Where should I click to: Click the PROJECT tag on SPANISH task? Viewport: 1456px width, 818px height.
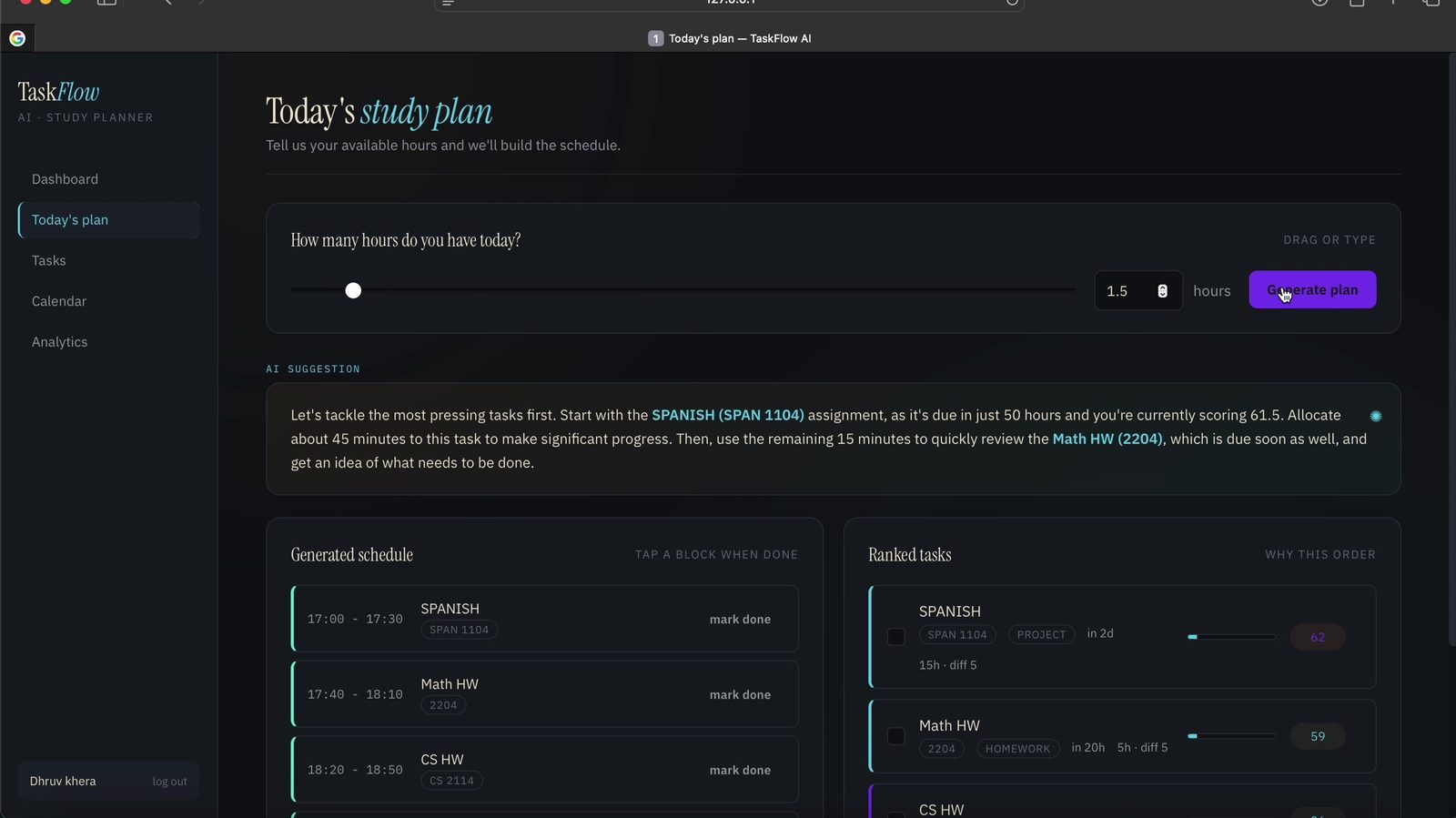(1041, 634)
